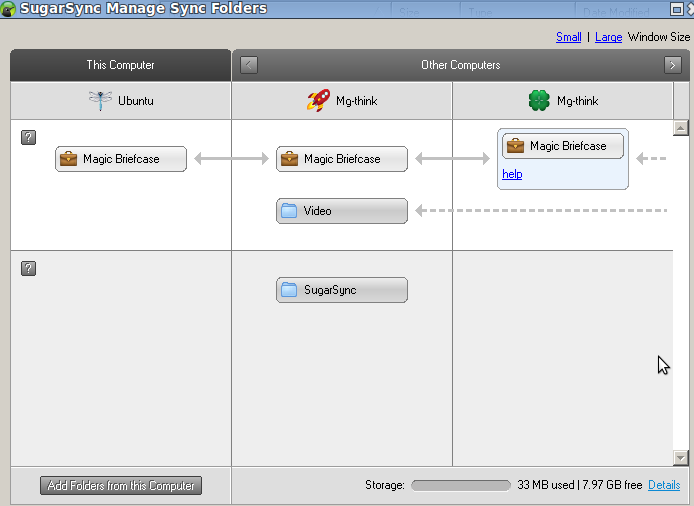The width and height of the screenshot is (694, 506).
Task: Click the "33 MB used | 7.97 GB free" text
Action: (579, 485)
